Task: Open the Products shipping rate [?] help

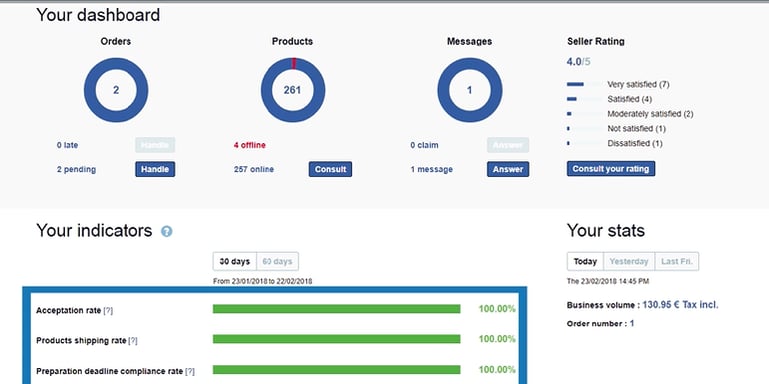Action: coord(132,341)
